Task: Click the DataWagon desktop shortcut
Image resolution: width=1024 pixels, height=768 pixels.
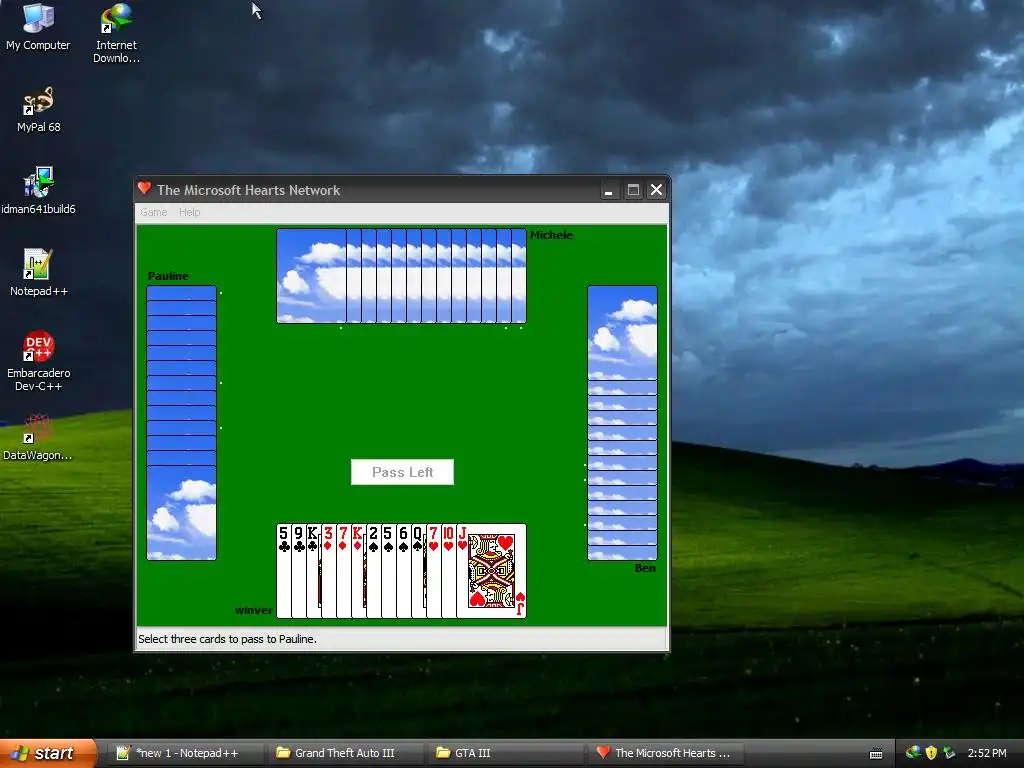Action: 37,438
